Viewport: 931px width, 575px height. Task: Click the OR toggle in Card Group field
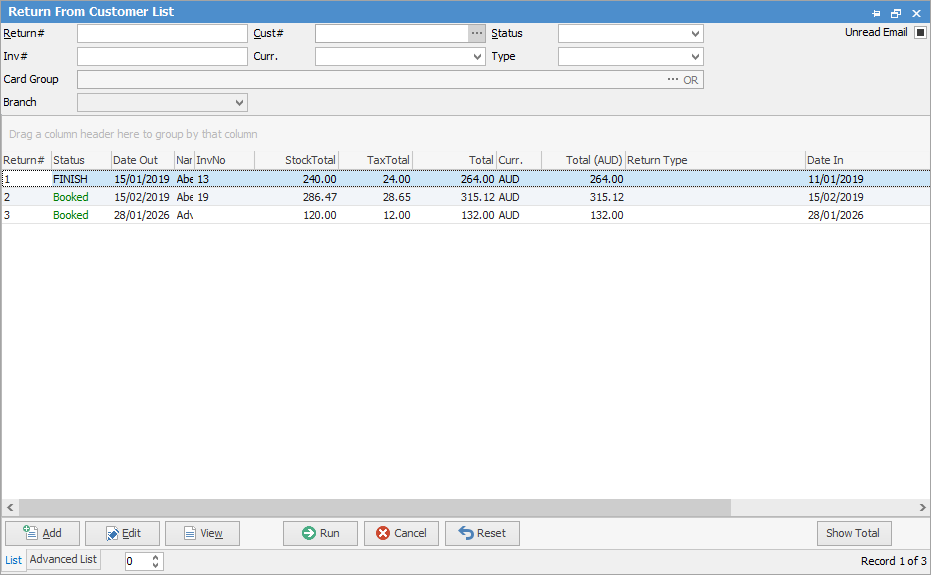691,80
